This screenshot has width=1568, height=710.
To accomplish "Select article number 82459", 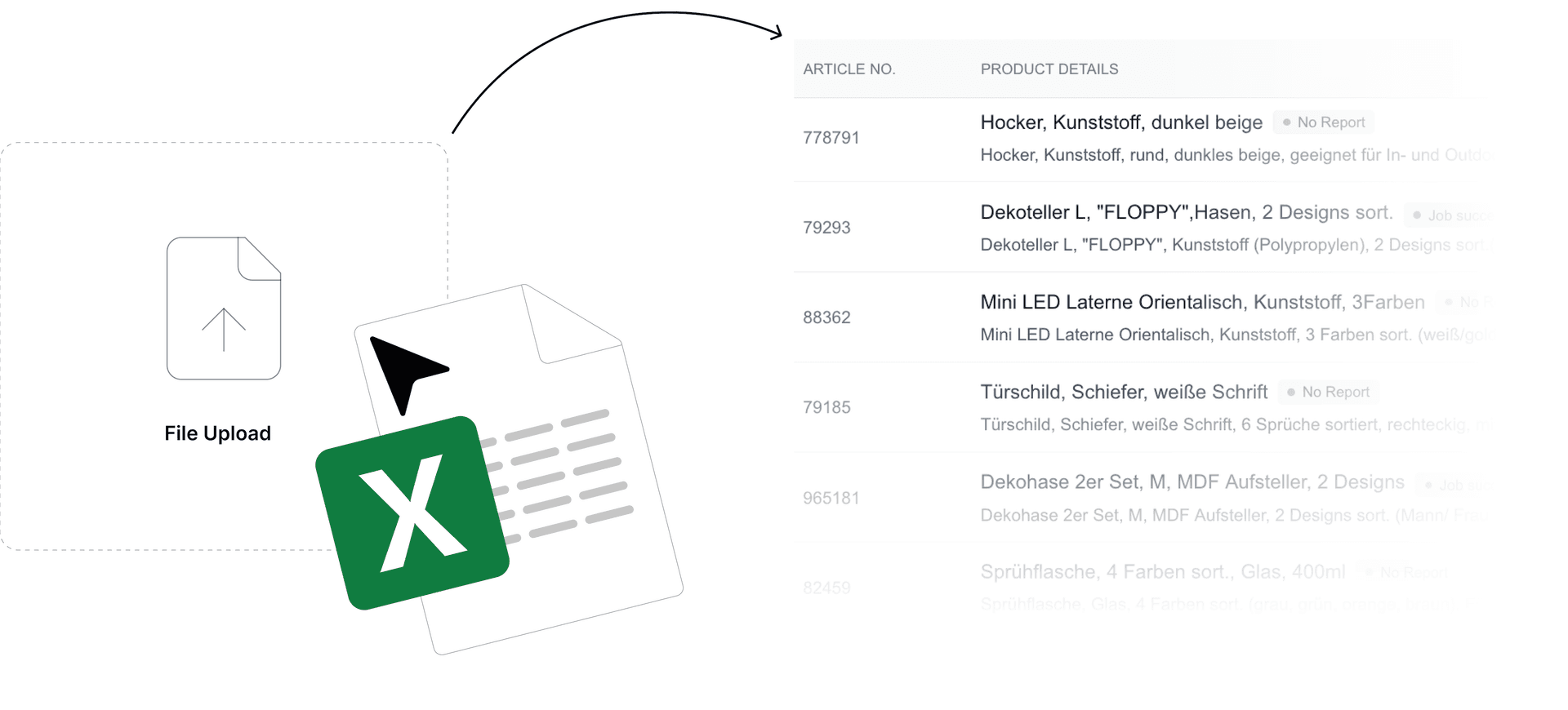I will (826, 588).
